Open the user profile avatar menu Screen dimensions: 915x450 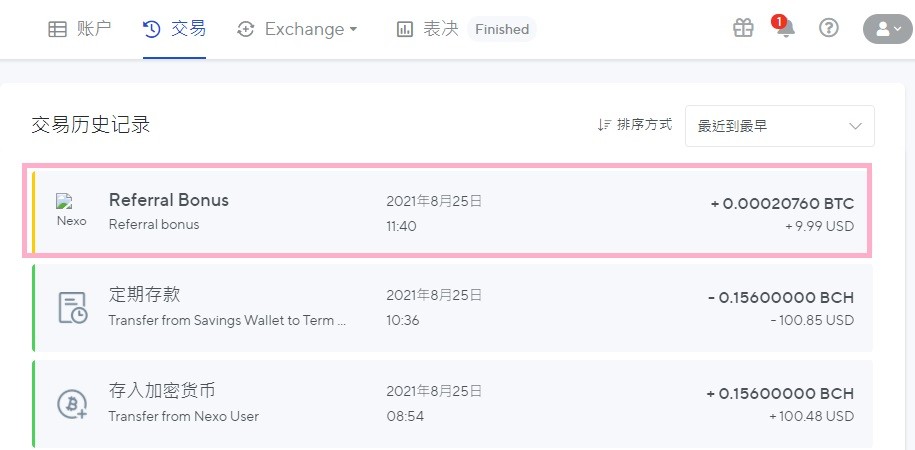tap(889, 29)
